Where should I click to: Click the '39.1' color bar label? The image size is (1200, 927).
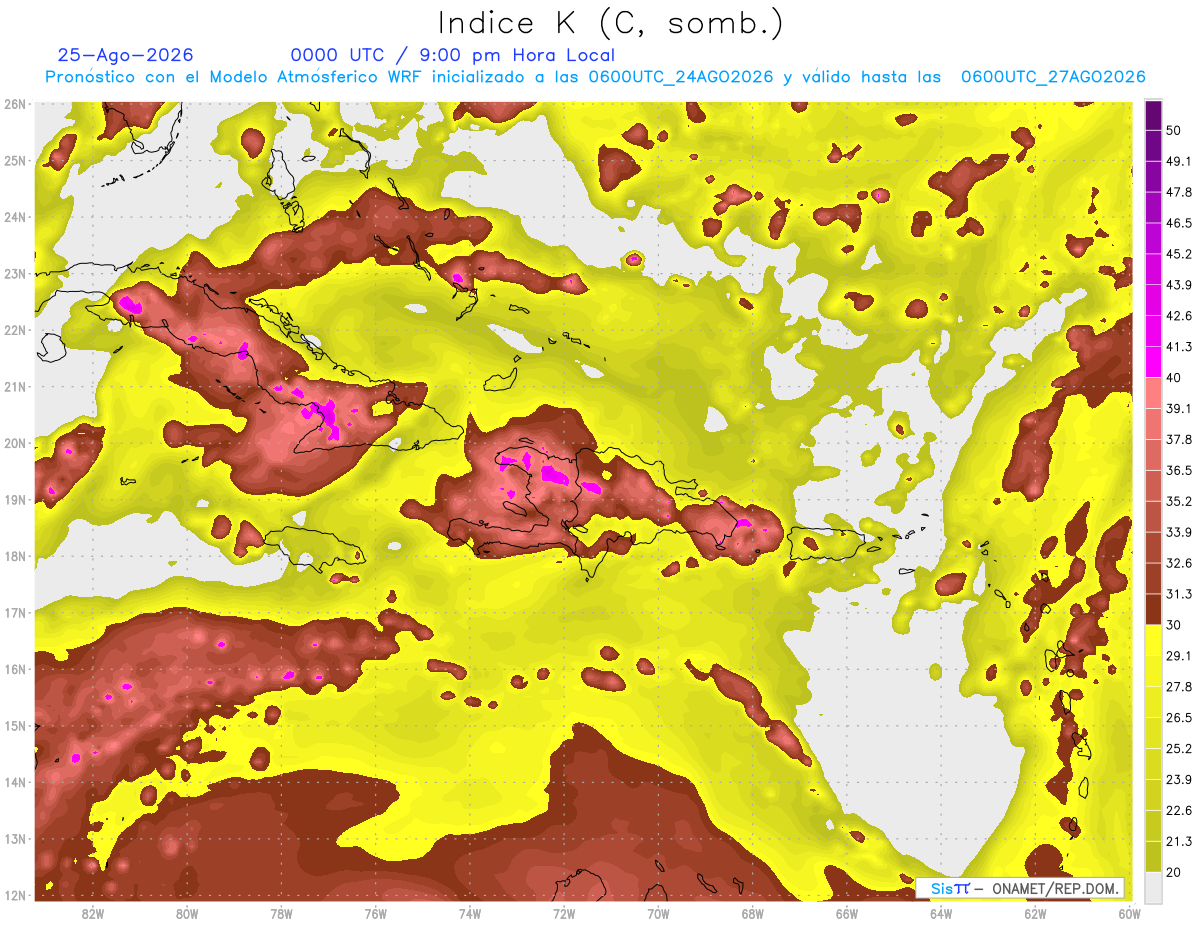1179,408
